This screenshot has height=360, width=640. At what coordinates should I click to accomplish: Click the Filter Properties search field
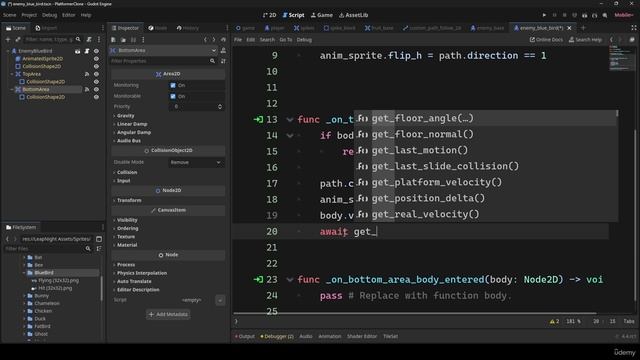click(x=163, y=61)
